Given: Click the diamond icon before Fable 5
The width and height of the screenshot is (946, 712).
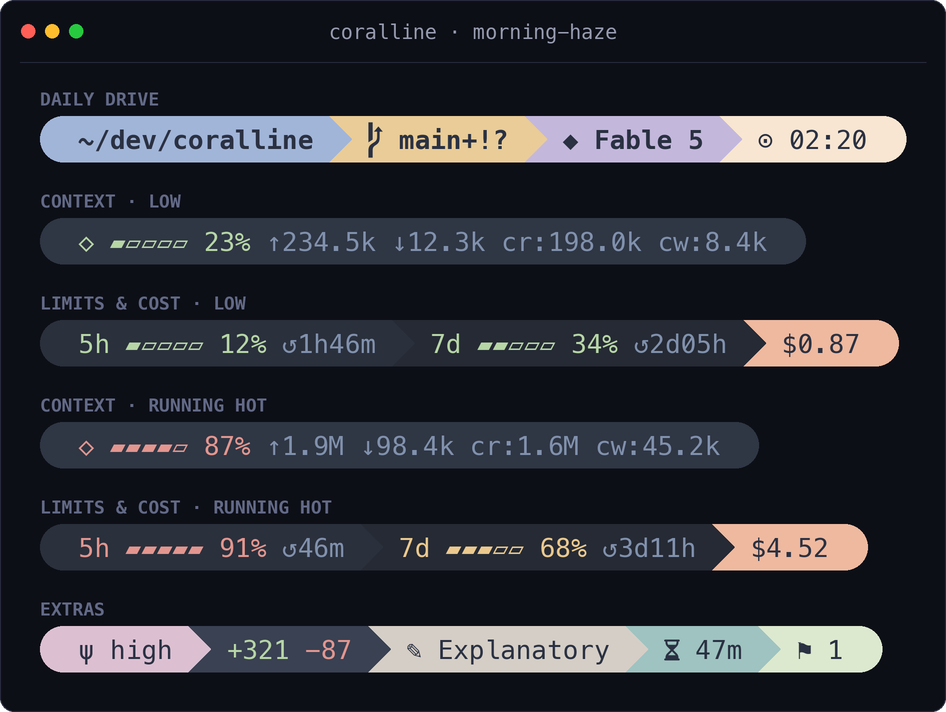Looking at the screenshot, I should coord(570,142).
